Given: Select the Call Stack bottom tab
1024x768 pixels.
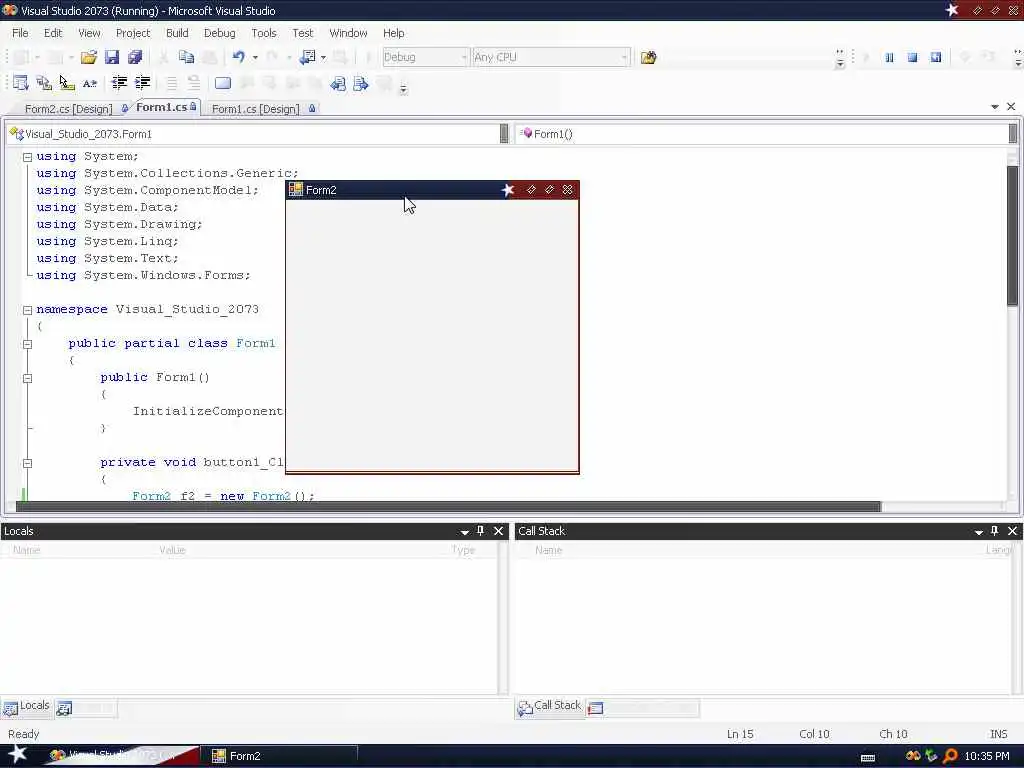Looking at the screenshot, I should 549,706.
